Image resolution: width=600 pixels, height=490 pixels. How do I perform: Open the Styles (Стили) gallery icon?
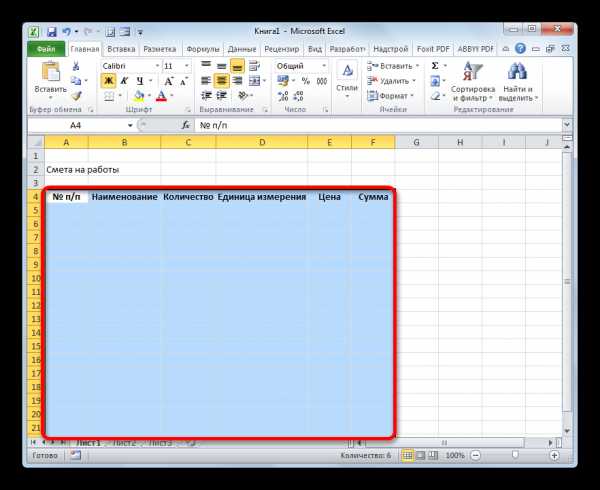(347, 72)
